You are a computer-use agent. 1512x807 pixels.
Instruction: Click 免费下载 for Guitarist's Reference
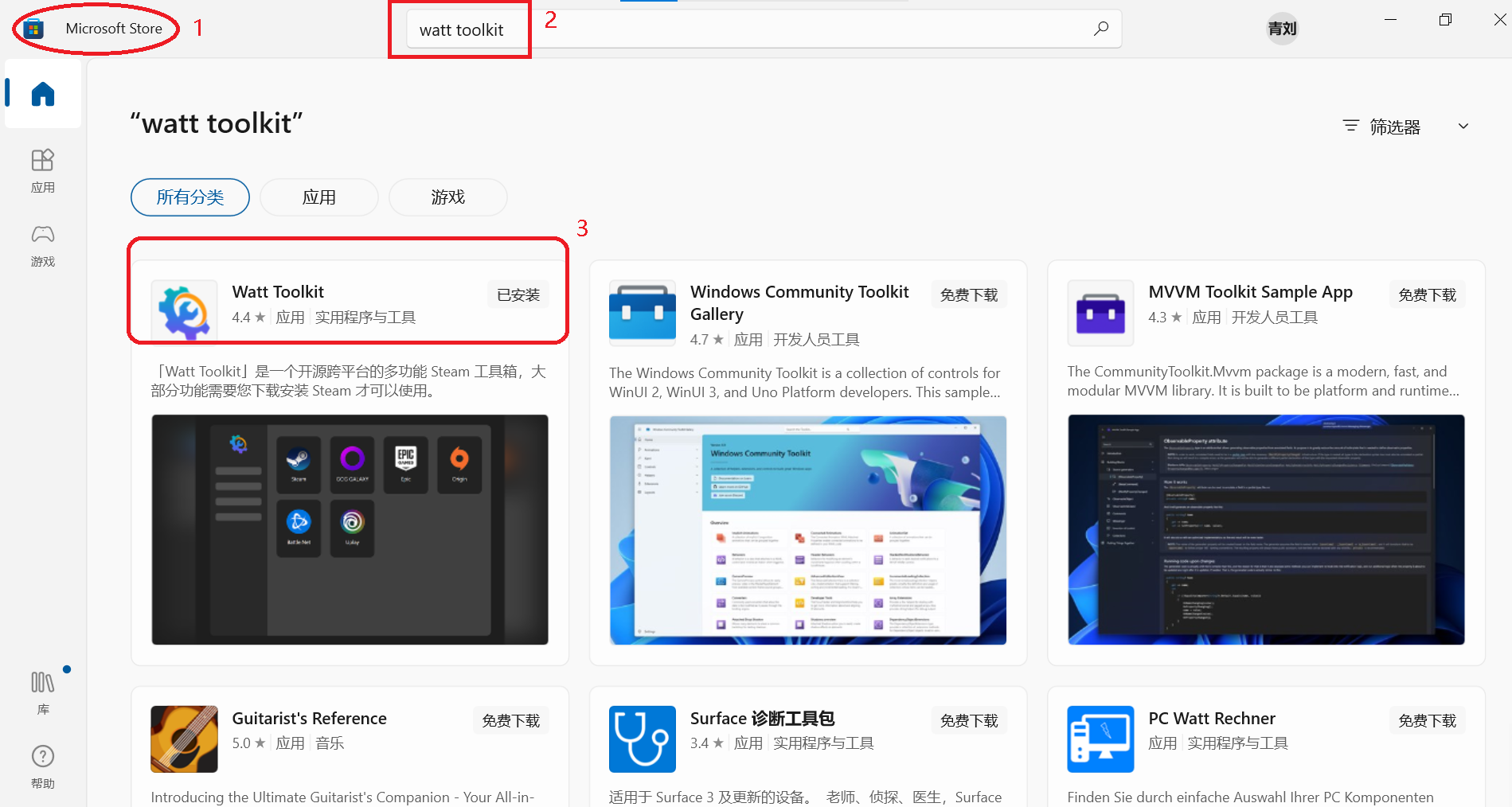click(511, 720)
